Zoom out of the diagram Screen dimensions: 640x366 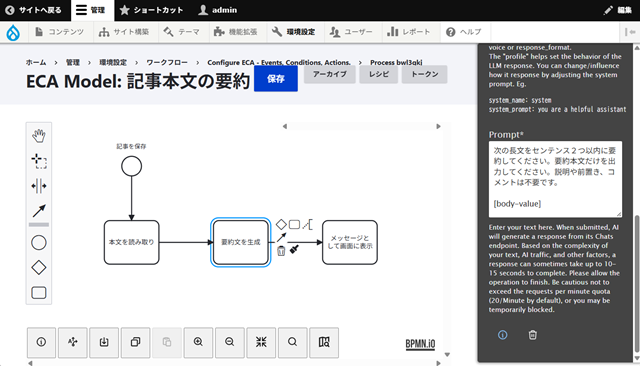point(230,342)
